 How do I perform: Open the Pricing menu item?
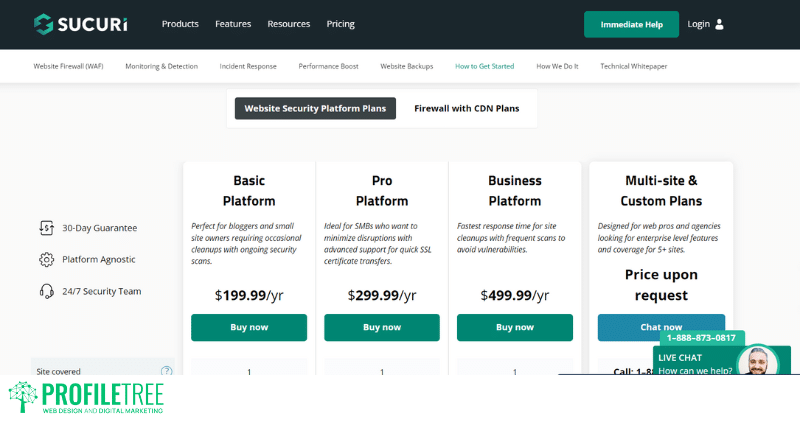[340, 24]
